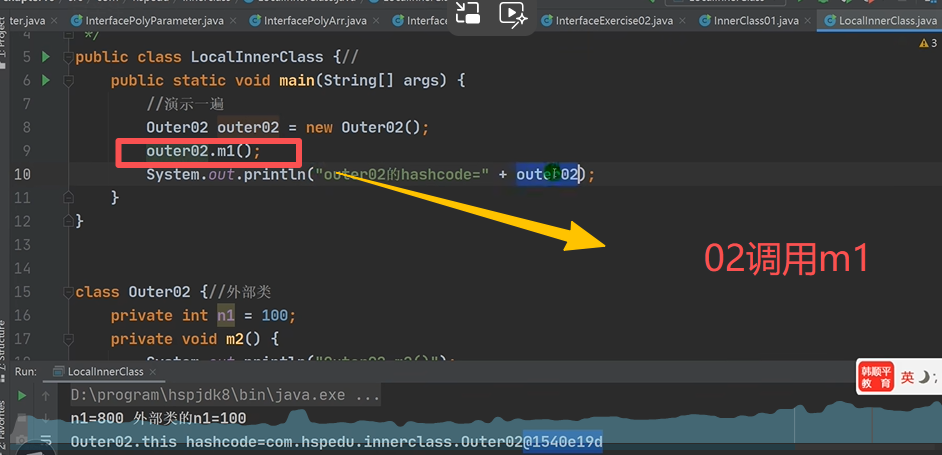Collapse the LocalInnerClass class at line 5

click(x=68, y=57)
